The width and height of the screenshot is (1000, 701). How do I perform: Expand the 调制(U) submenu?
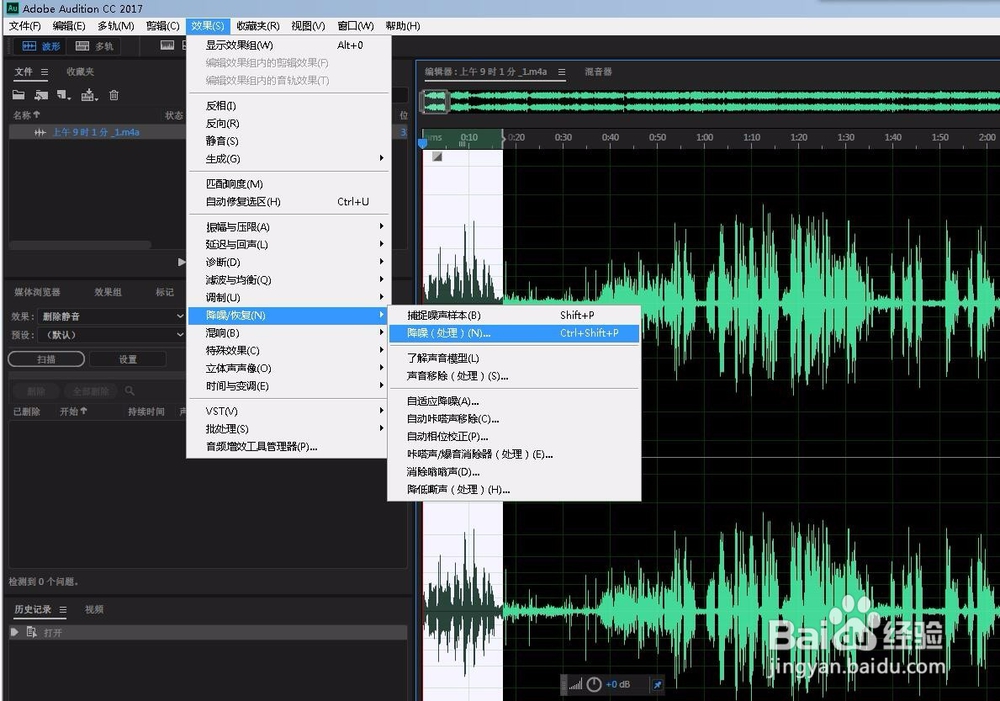pyautogui.click(x=288, y=298)
